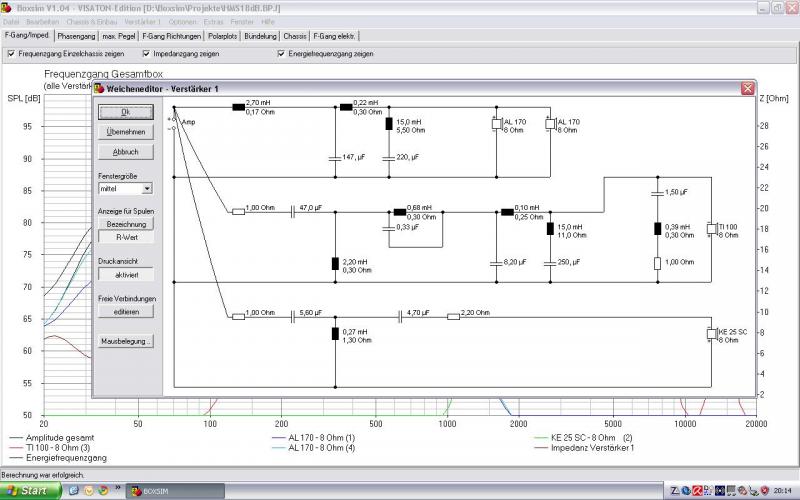Select the TI 100 driver symbol
Viewport: 800px width, 500px height.
tap(712, 229)
